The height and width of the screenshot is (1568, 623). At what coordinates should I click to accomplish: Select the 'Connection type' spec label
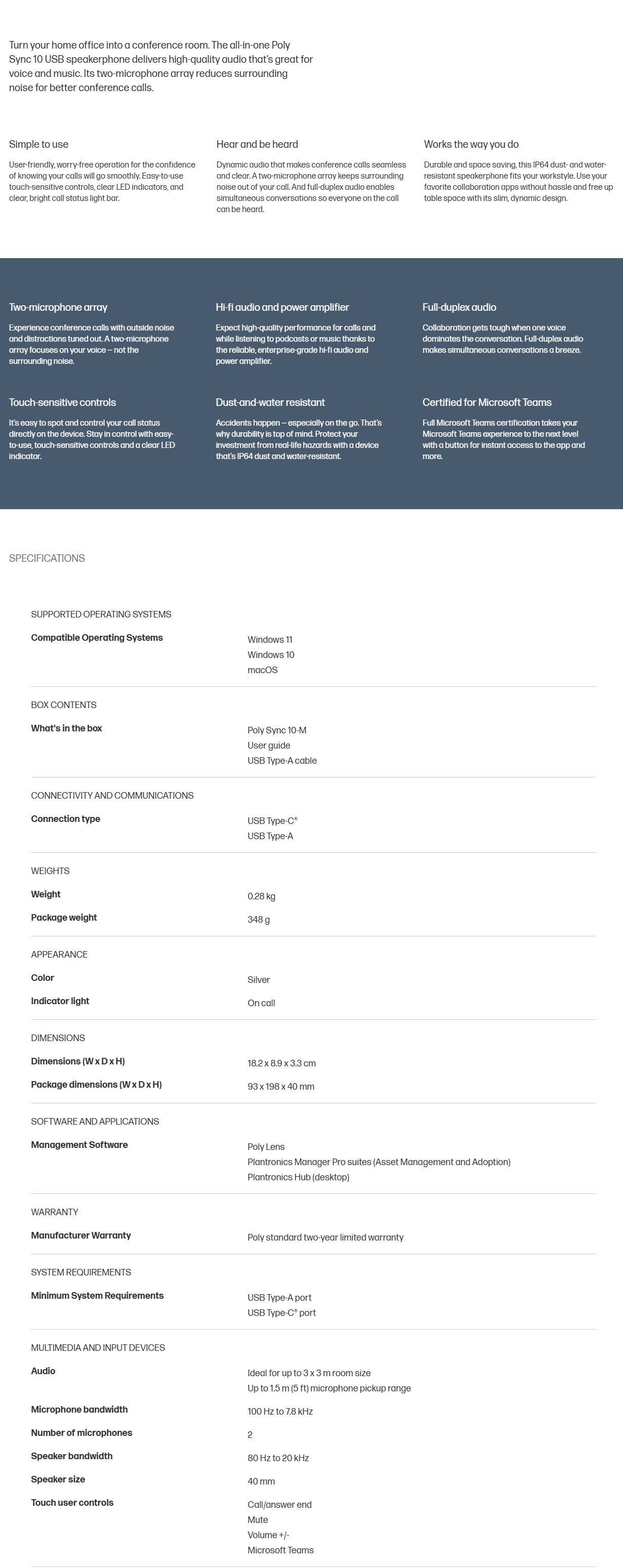click(x=66, y=819)
